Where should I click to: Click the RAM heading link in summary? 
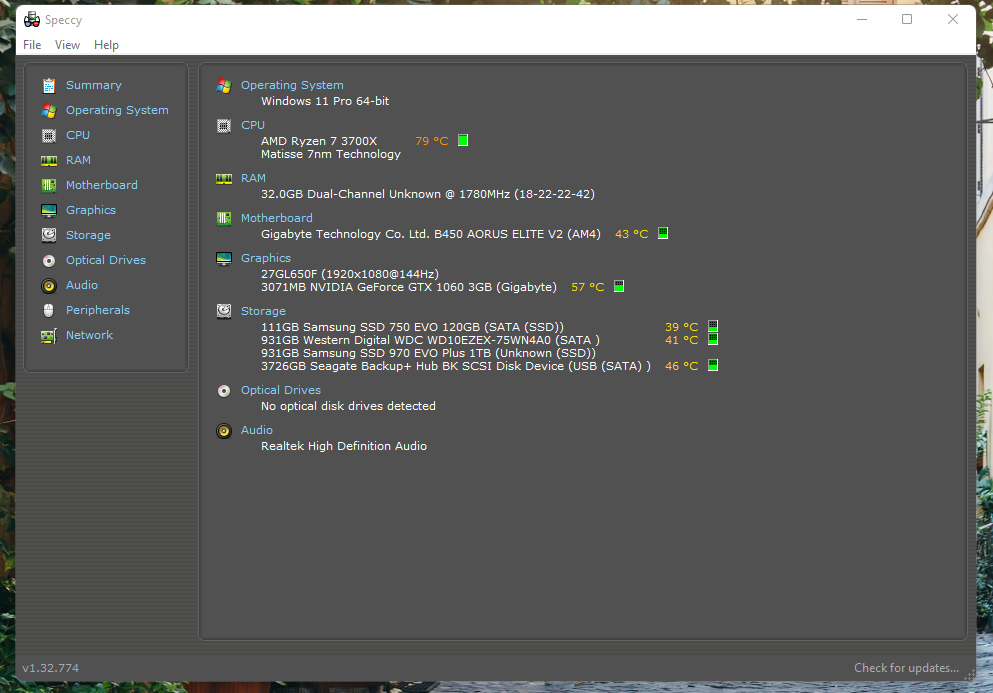click(253, 179)
